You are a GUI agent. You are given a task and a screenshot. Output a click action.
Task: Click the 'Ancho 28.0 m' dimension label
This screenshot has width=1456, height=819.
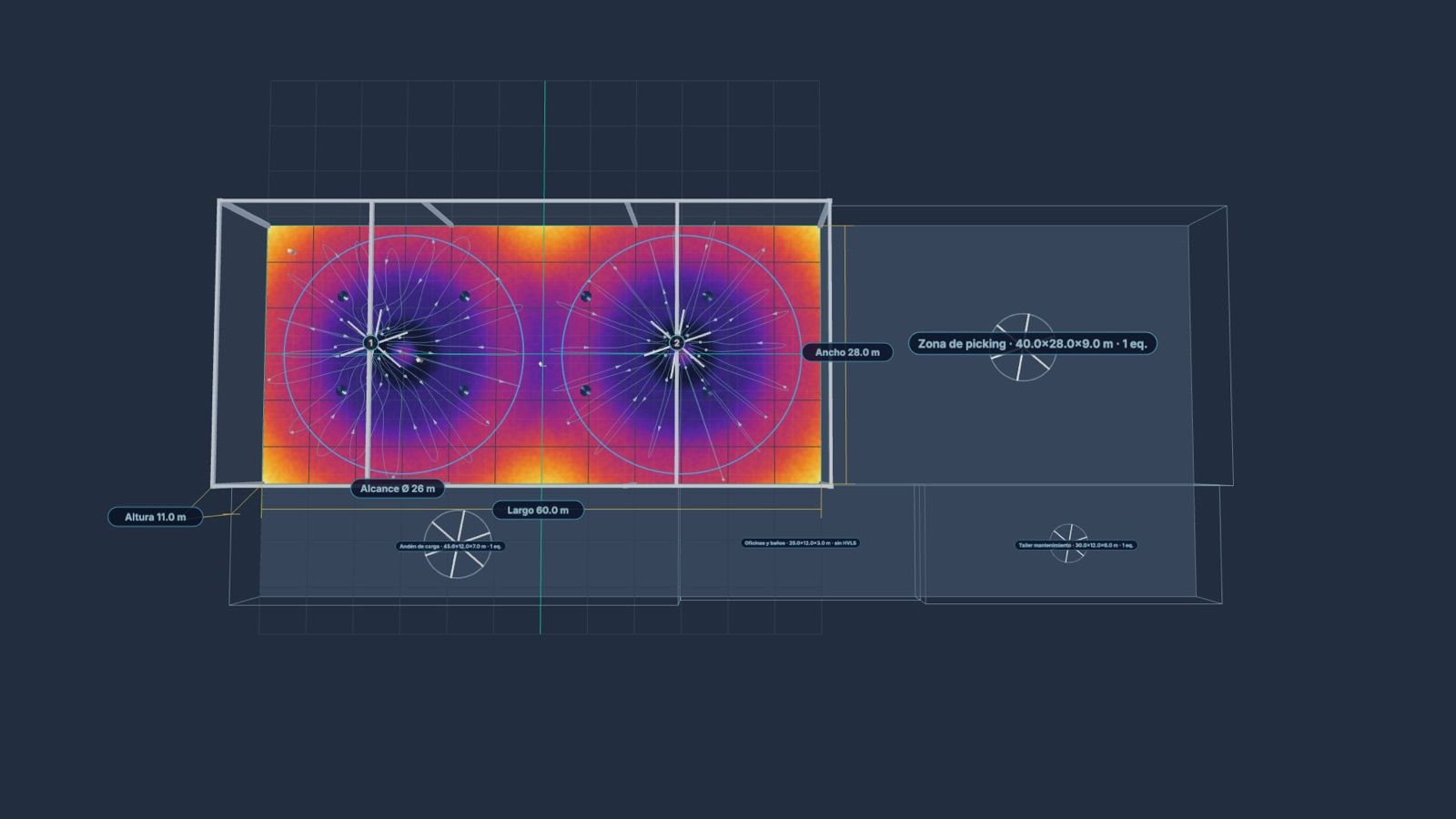point(847,352)
